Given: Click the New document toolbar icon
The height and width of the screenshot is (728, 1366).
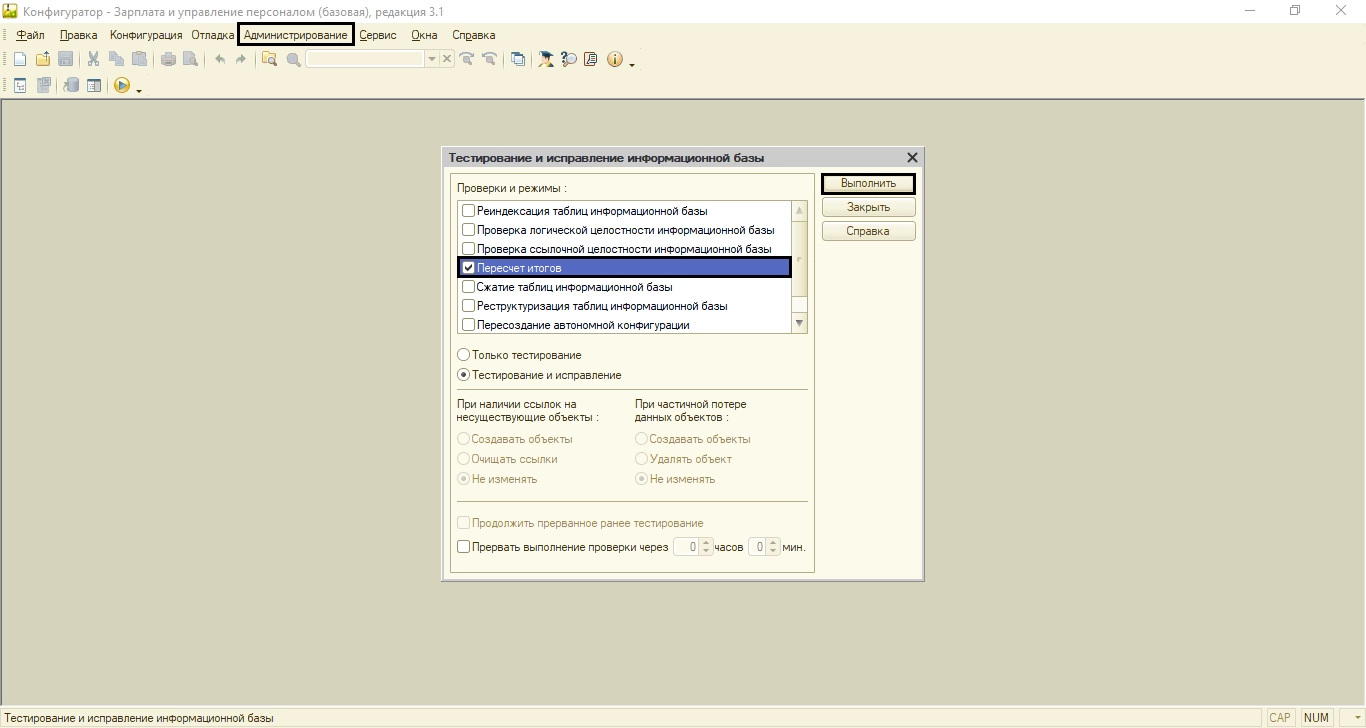Looking at the screenshot, I should click(20, 60).
